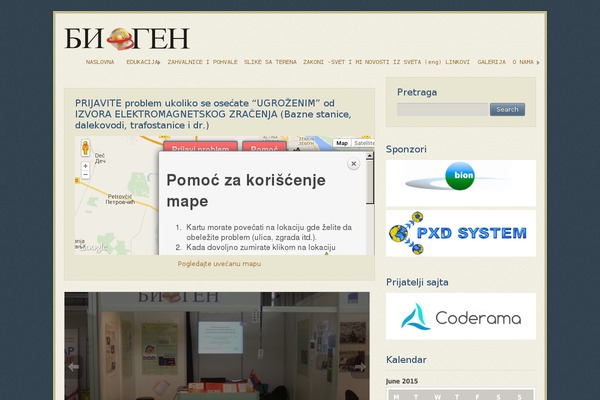The width and height of the screenshot is (600, 400).
Task: Click the slideshow exhibition photo
Action: point(217,346)
